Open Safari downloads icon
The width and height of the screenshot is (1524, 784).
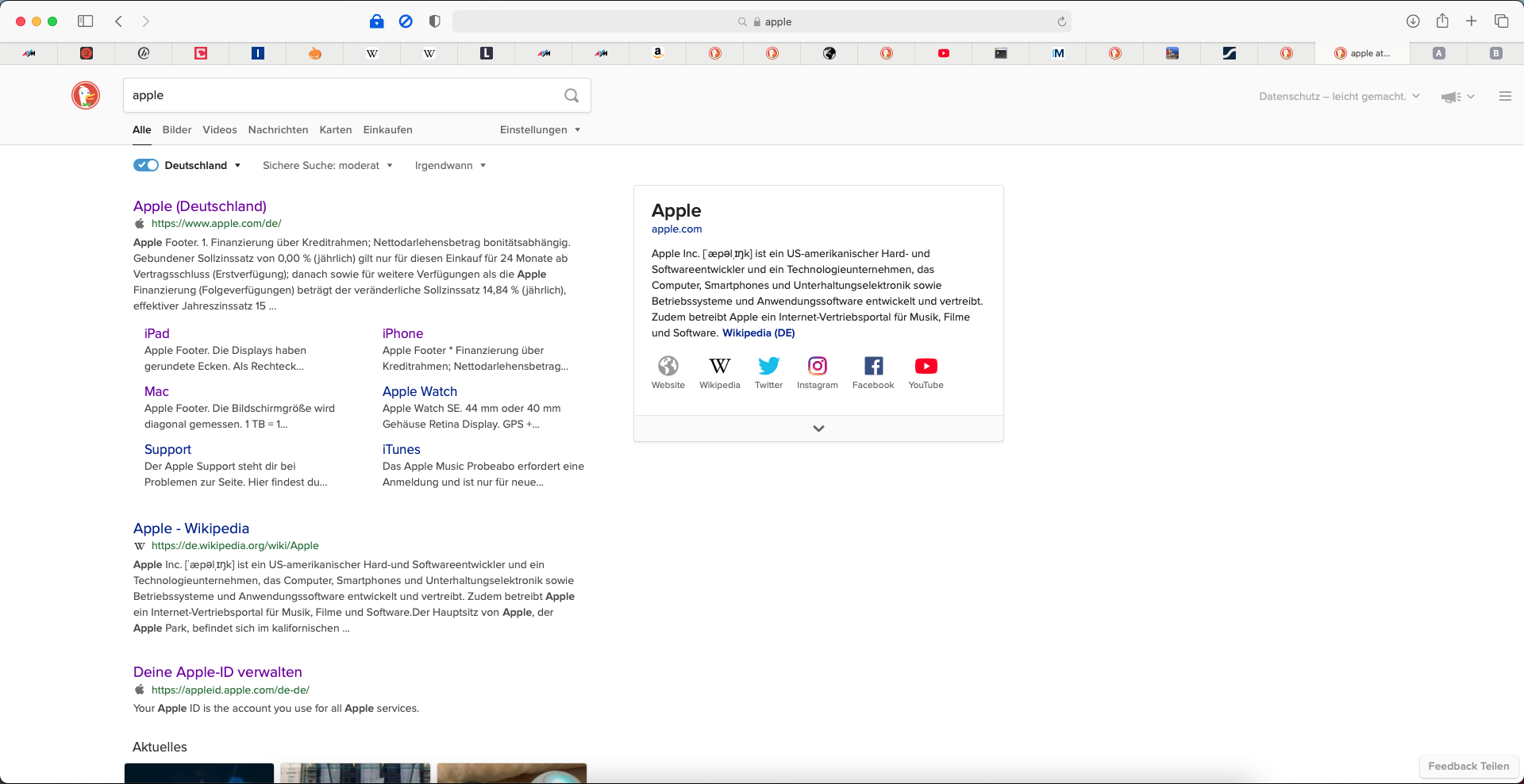tap(1413, 21)
